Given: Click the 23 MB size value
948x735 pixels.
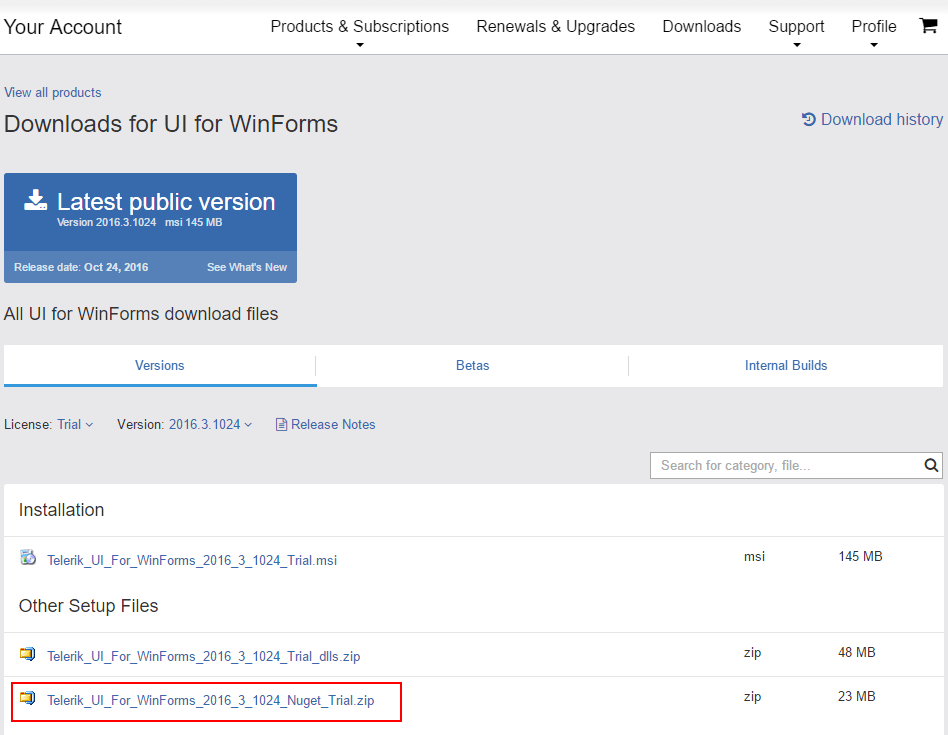Looking at the screenshot, I should pyautogui.click(x=856, y=696).
